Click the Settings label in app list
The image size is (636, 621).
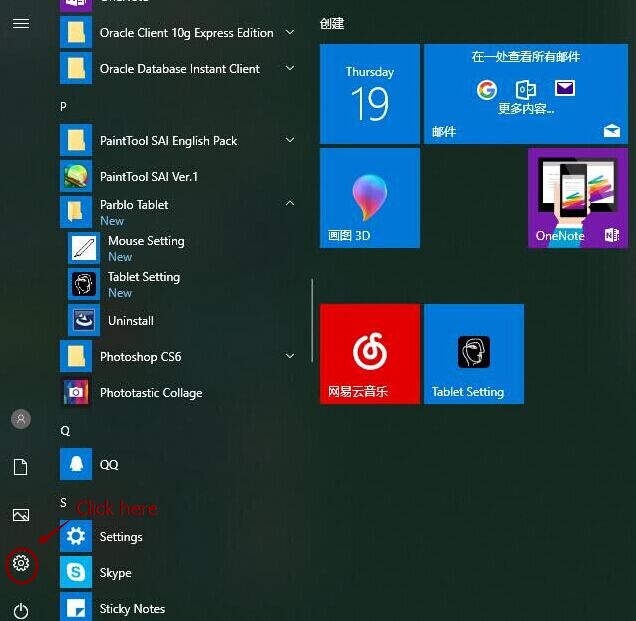click(x=121, y=537)
